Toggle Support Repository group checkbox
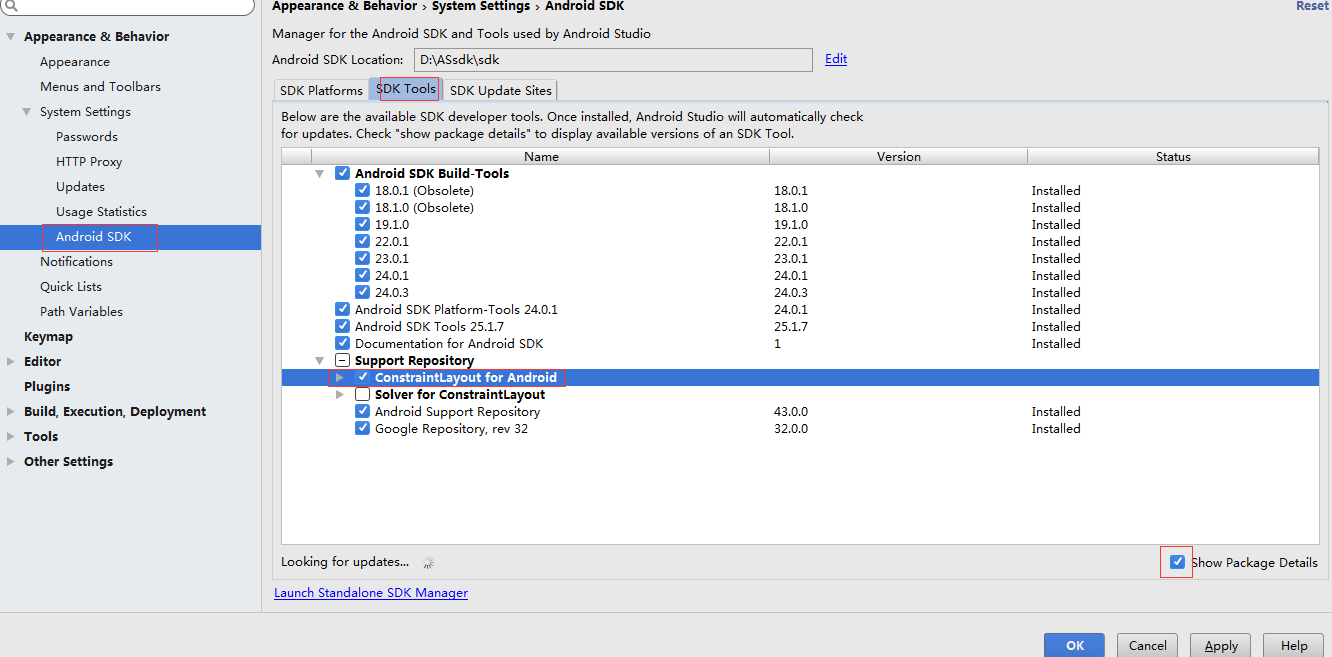Image resolution: width=1332 pixels, height=657 pixels. tap(342, 360)
